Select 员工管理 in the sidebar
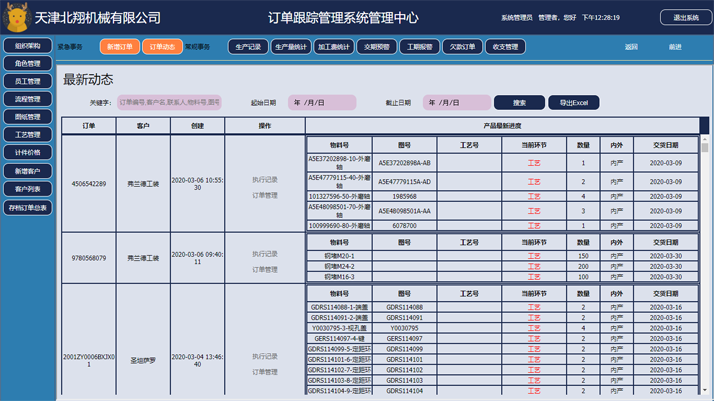 [x=27, y=82]
